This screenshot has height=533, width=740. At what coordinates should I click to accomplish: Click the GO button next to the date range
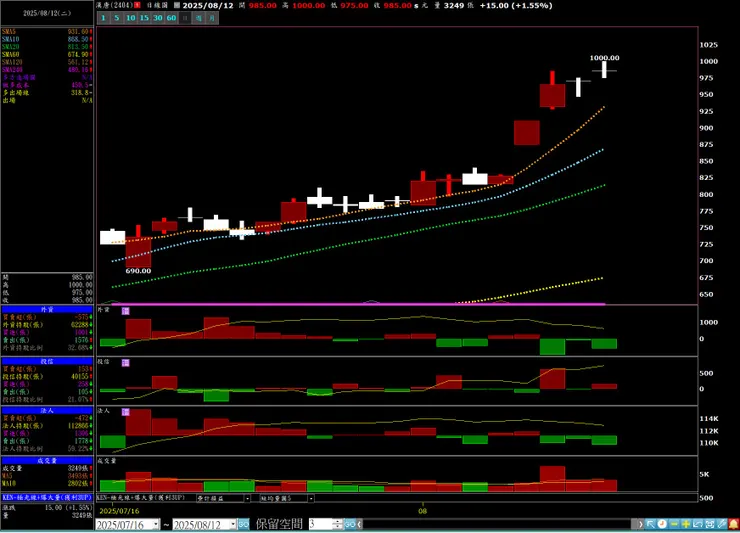(243, 524)
